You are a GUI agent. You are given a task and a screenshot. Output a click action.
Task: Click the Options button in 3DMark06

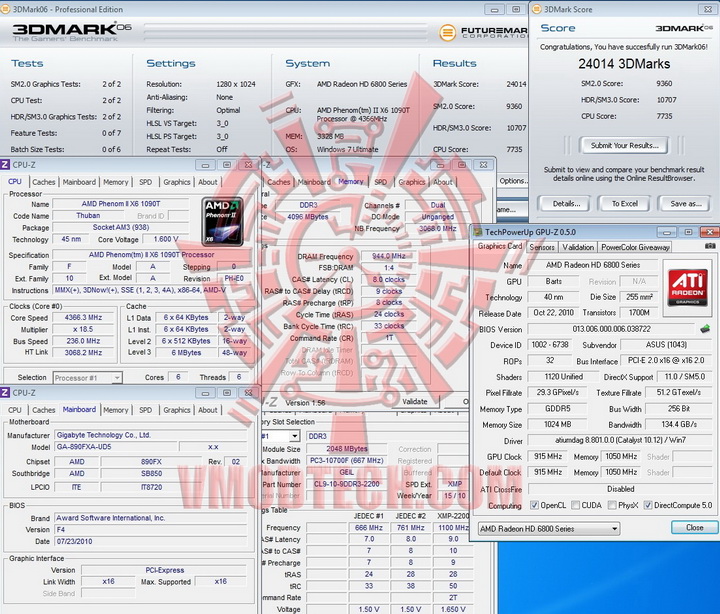513,180
